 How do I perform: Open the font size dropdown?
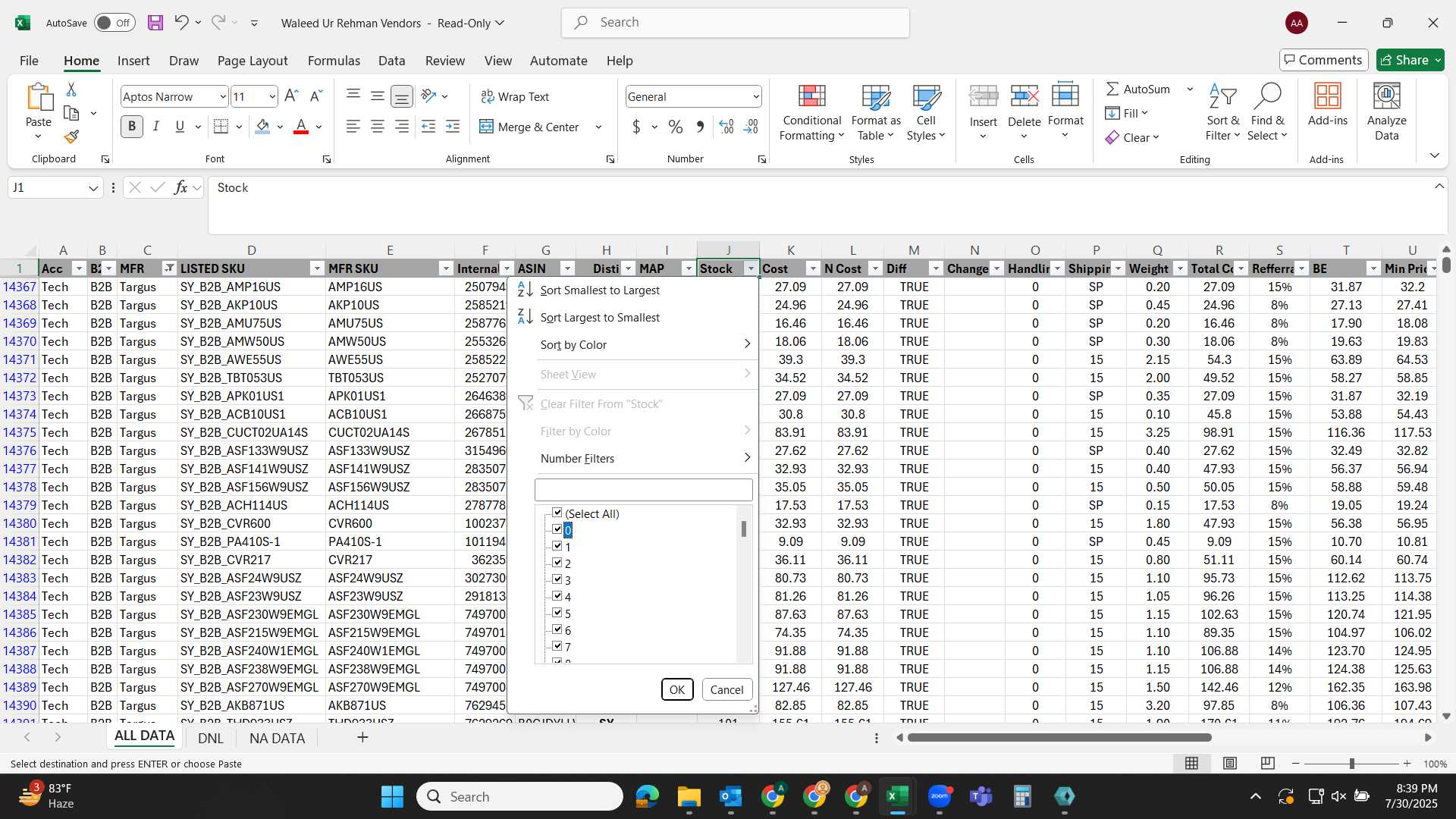coord(272,96)
